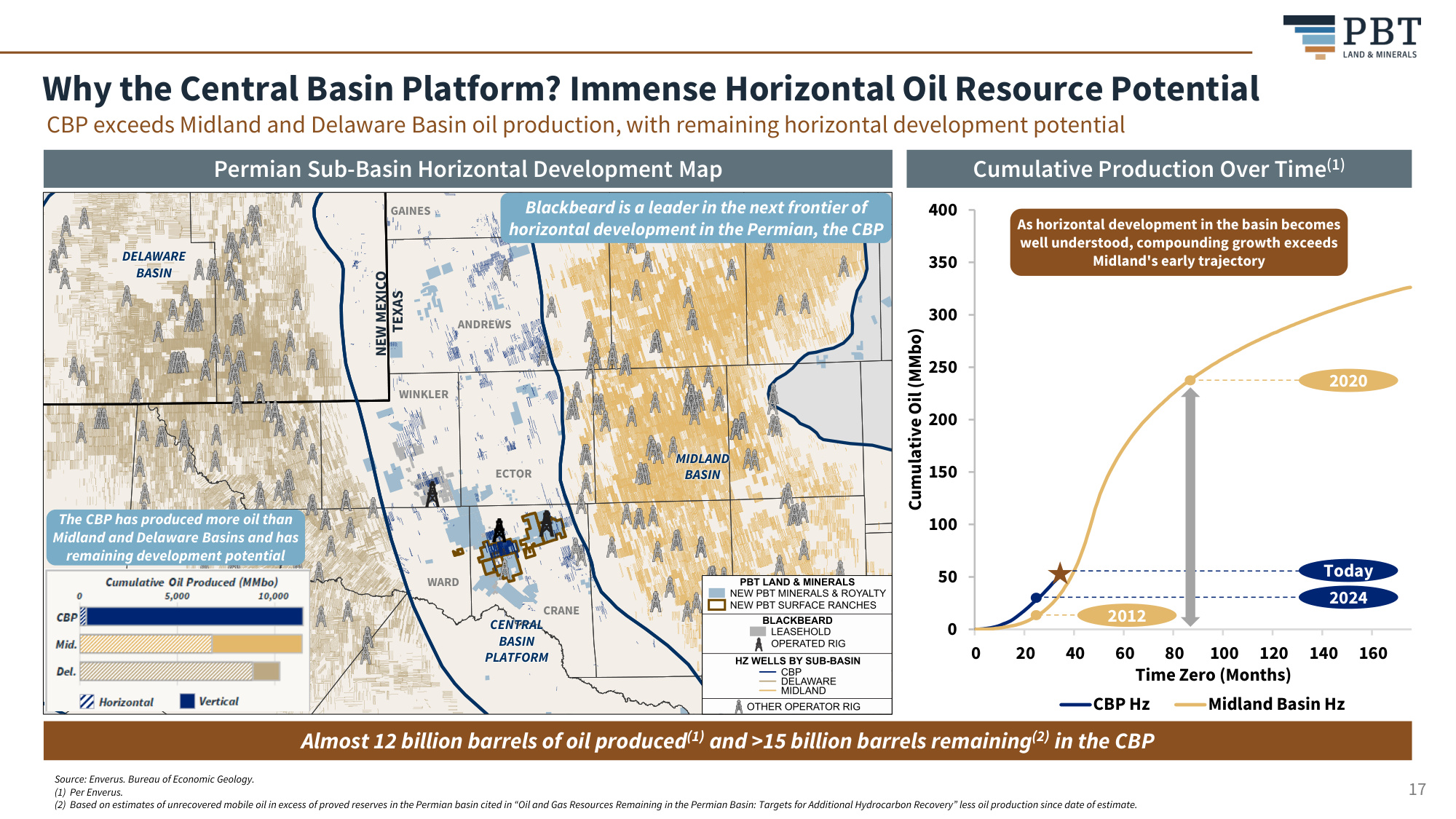Click the gray double-headed arrow on the chart
The image size is (1456, 819).
coord(1190,507)
